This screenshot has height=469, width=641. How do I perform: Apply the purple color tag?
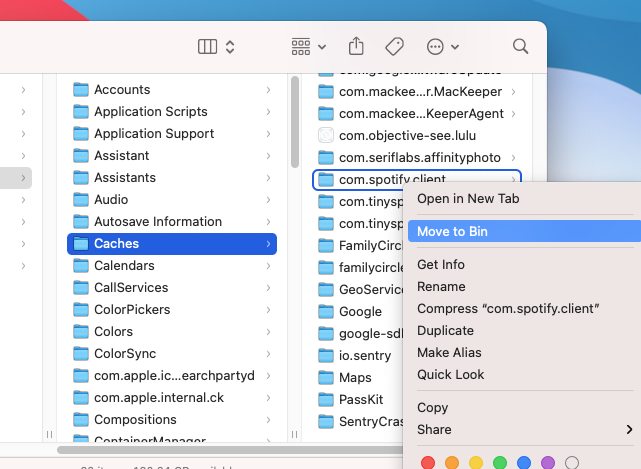pos(548,462)
